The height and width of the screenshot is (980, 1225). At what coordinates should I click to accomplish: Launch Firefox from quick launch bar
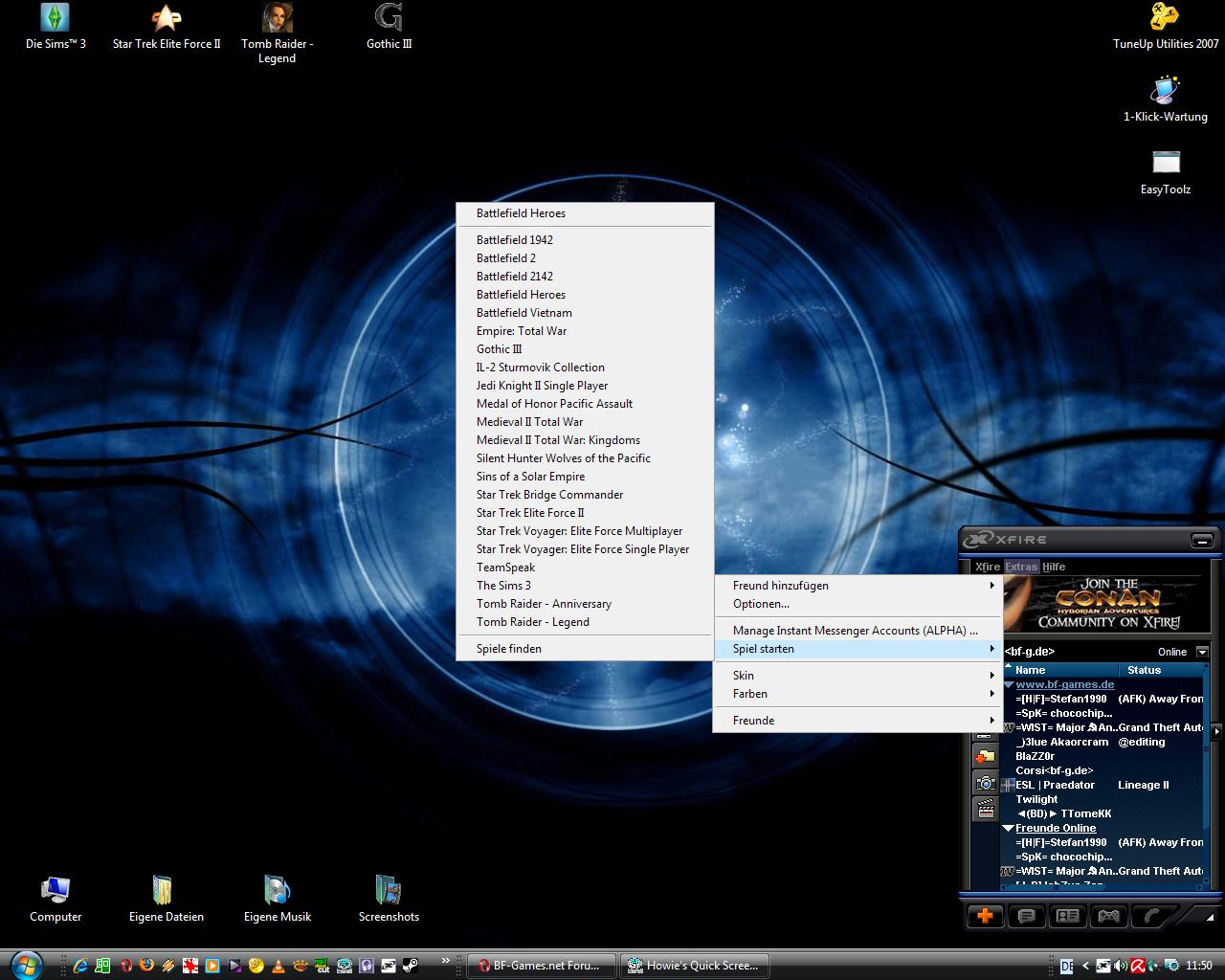(x=146, y=966)
